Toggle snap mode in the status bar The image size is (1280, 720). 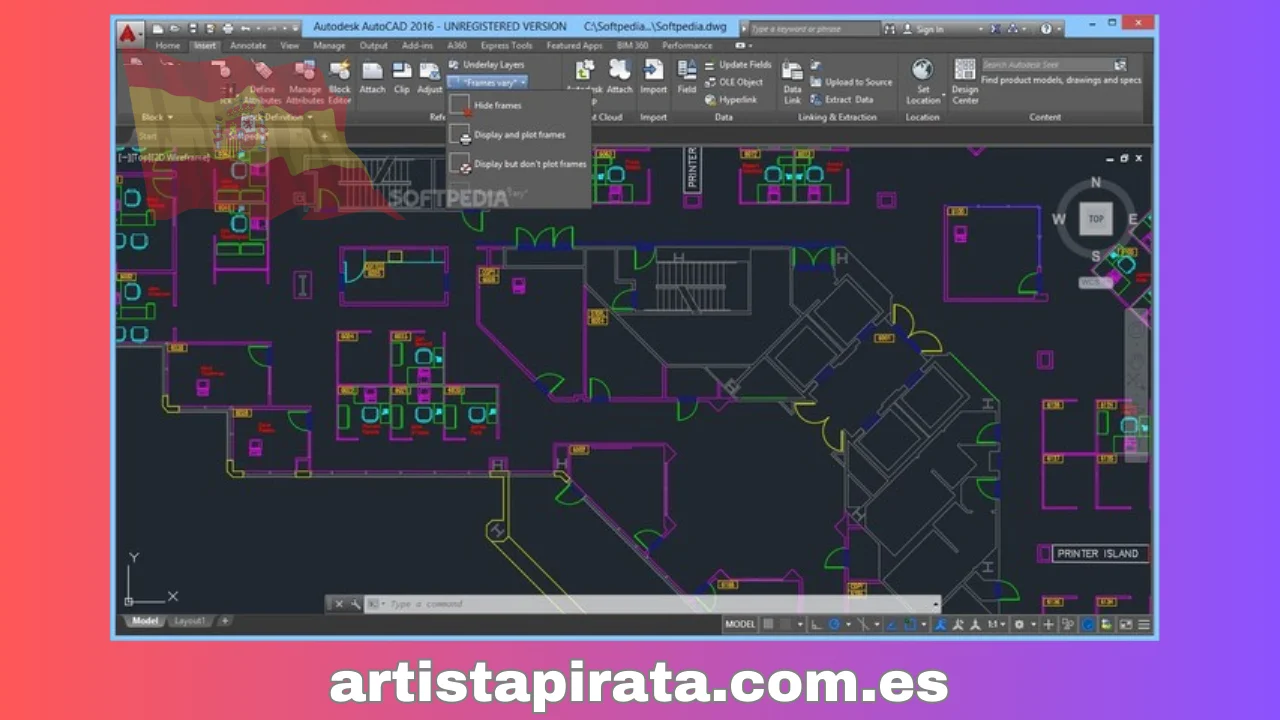point(785,625)
